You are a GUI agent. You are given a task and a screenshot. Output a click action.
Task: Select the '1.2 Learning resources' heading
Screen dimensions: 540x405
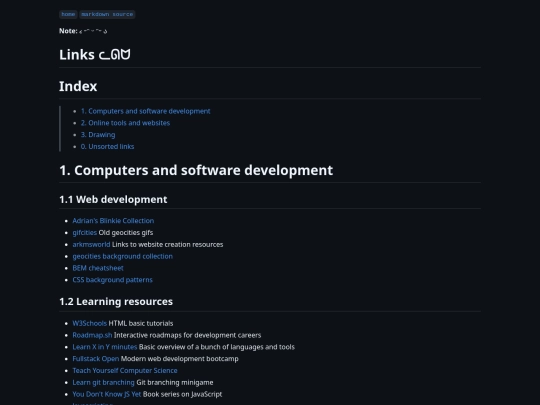click(116, 302)
